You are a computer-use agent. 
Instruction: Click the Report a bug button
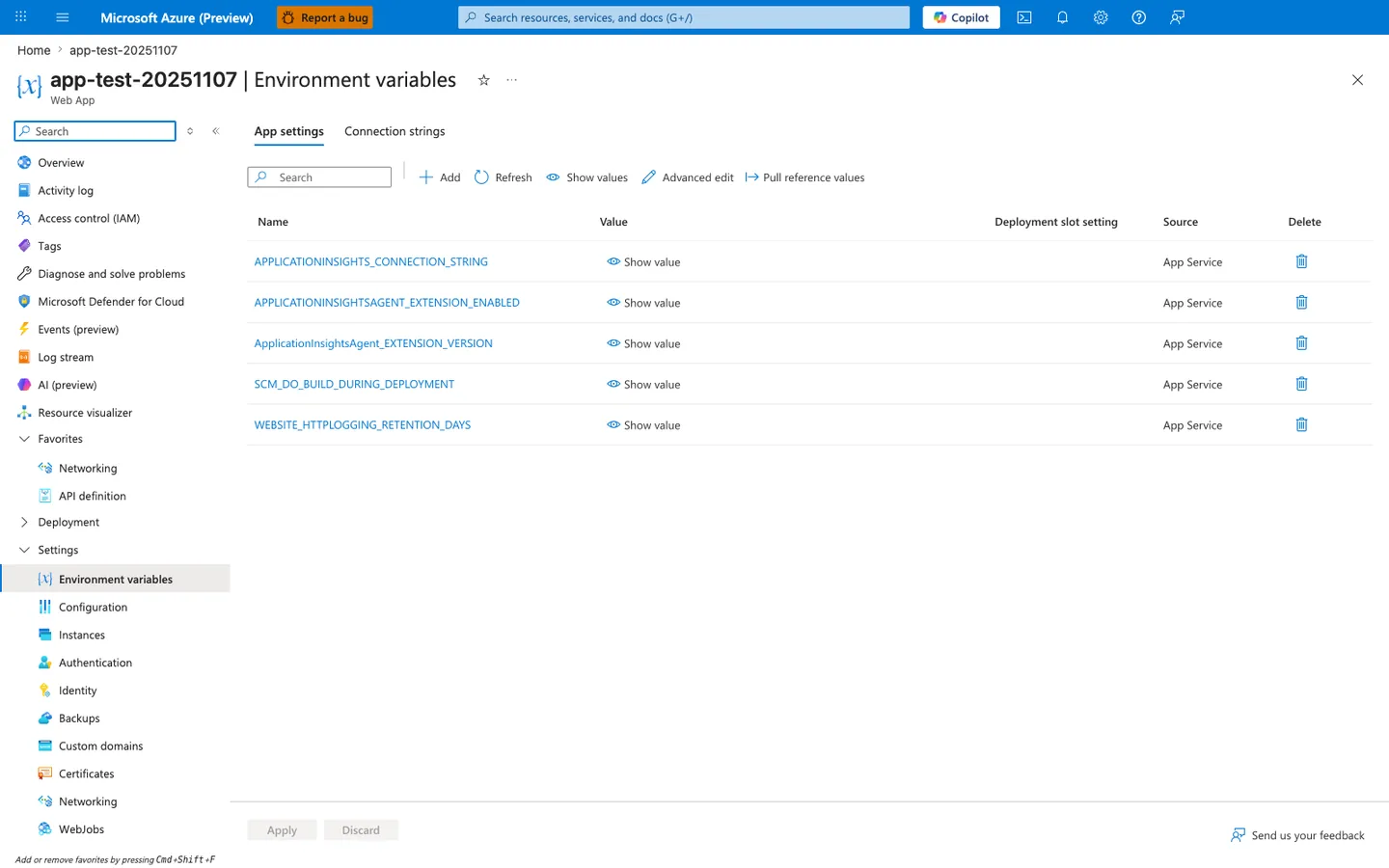pos(324,17)
